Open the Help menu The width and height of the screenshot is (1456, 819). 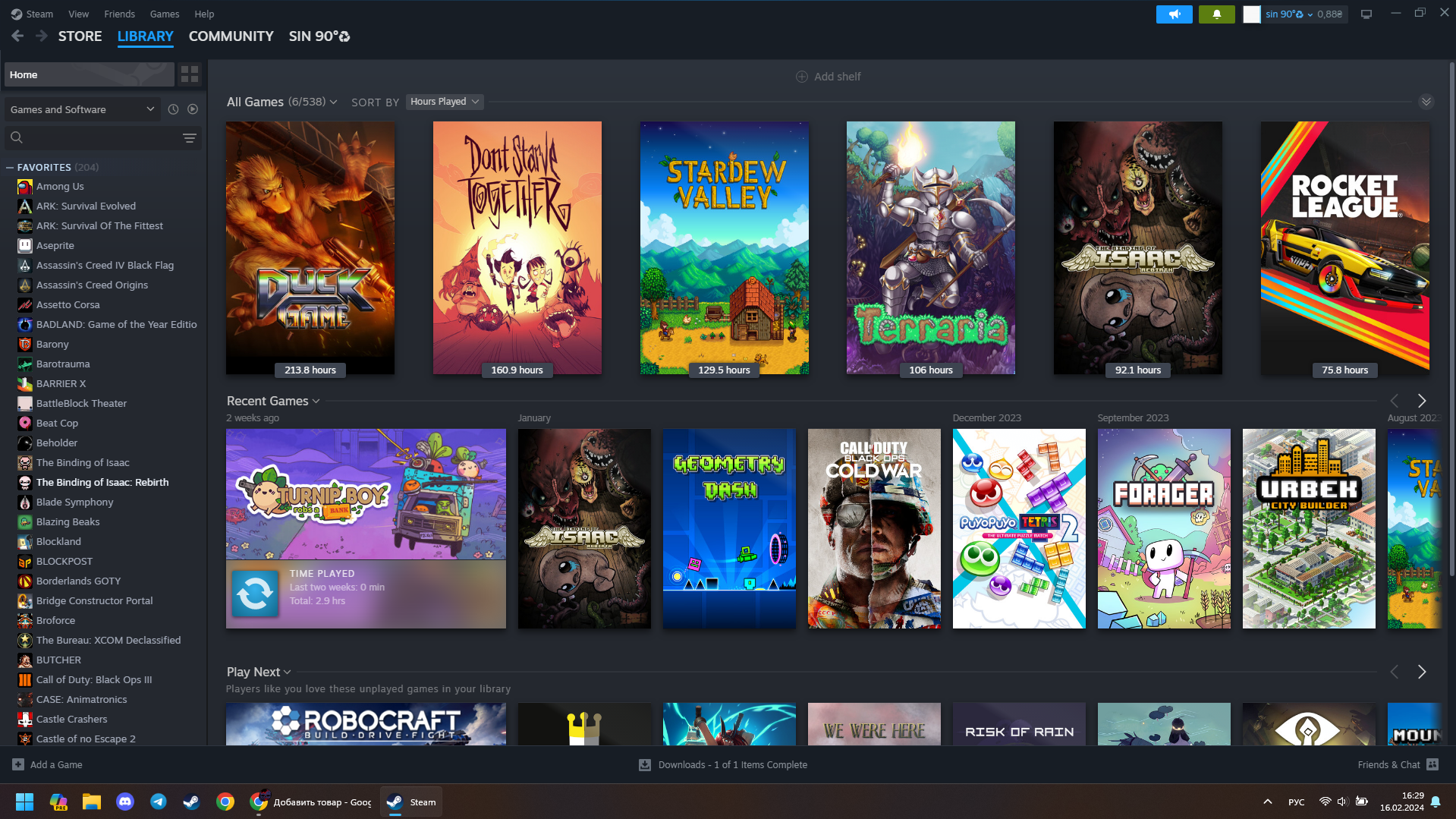pos(204,14)
